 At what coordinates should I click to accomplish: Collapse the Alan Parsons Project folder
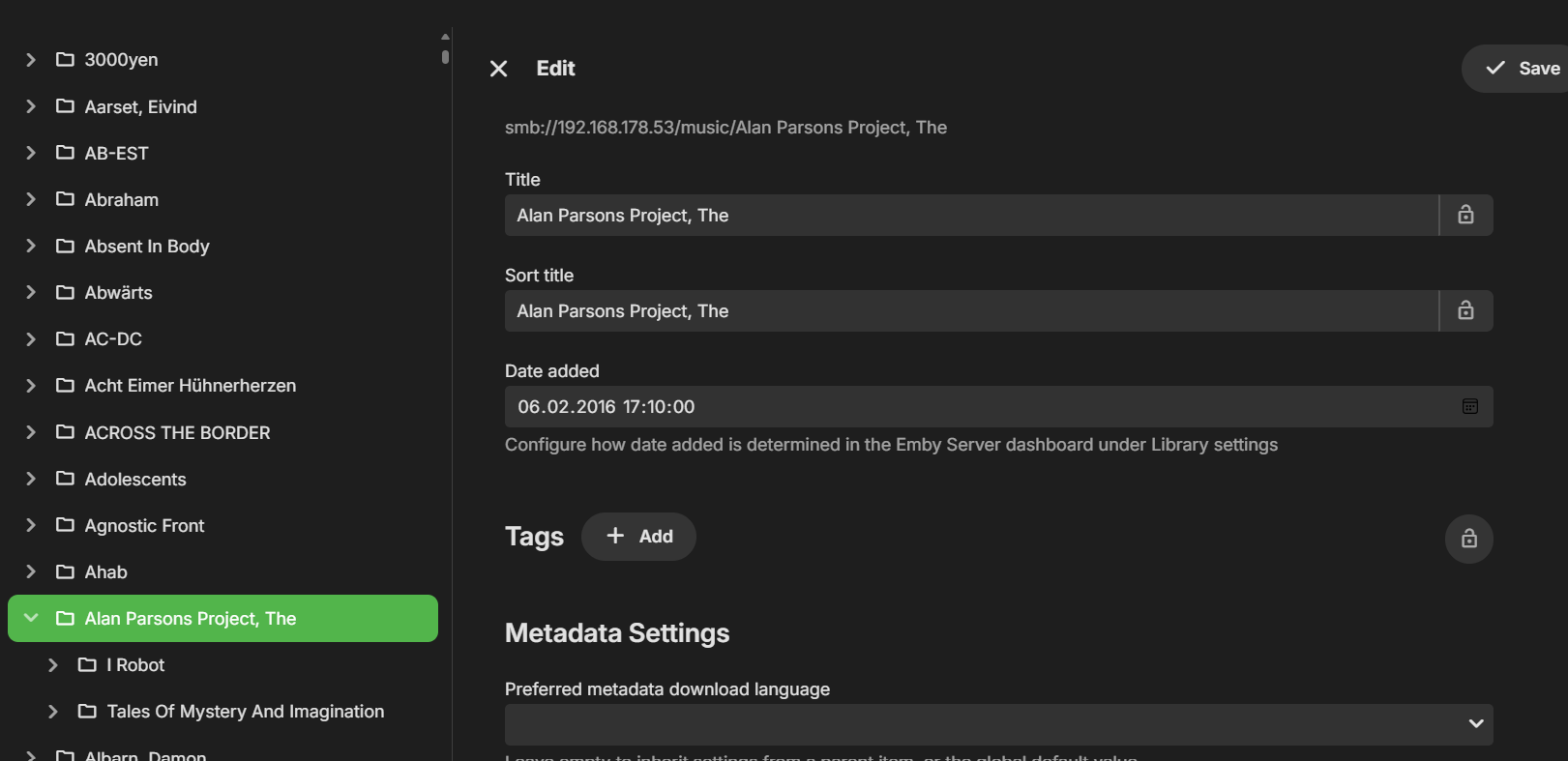pyautogui.click(x=31, y=618)
